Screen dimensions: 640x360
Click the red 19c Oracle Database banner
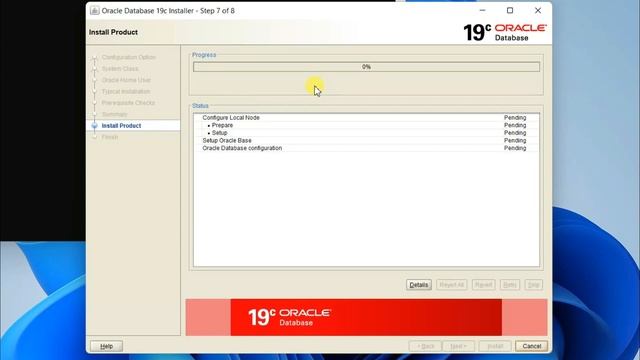tap(366, 317)
